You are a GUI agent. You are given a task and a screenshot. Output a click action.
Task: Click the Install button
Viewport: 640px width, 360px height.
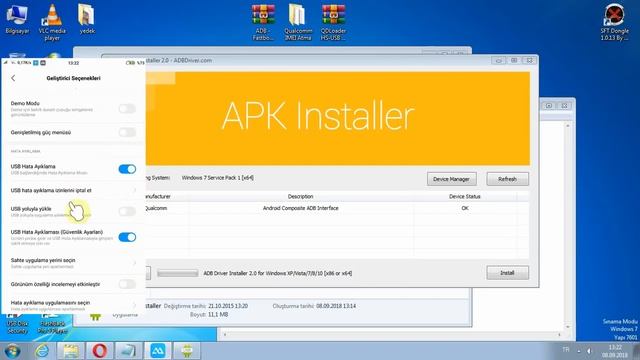[507, 273]
